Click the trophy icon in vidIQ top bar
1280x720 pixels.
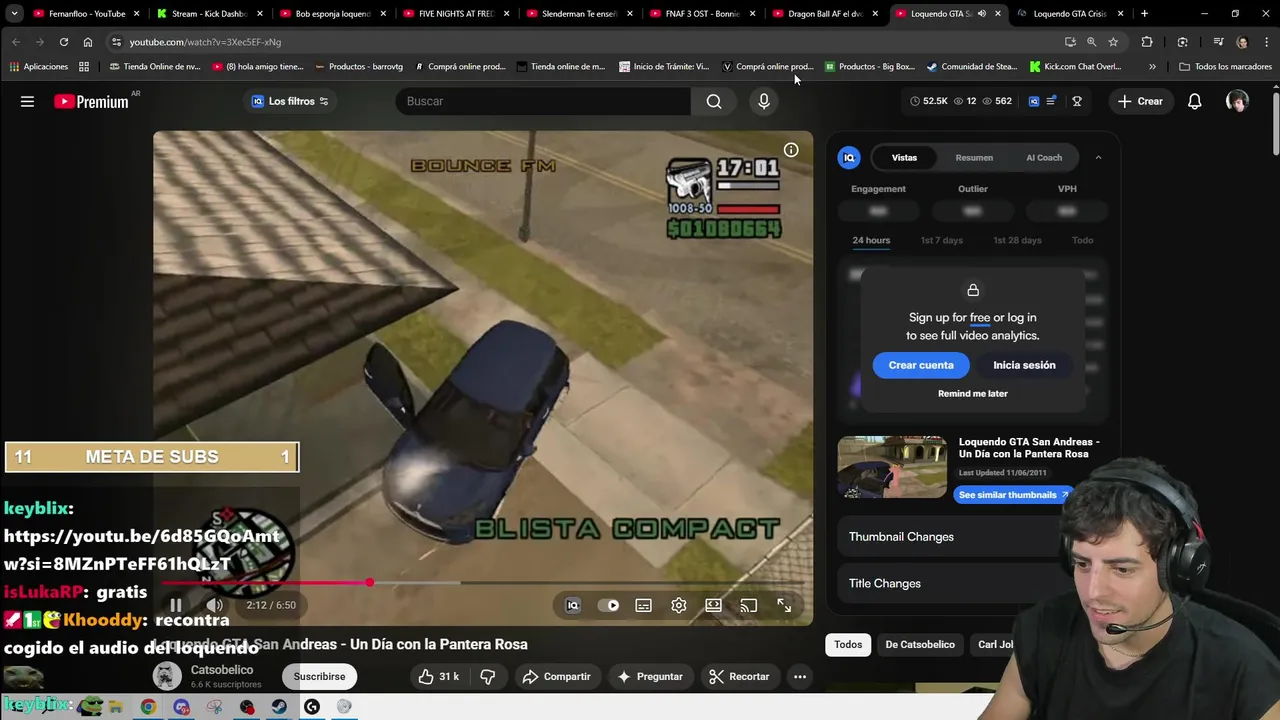(1077, 101)
